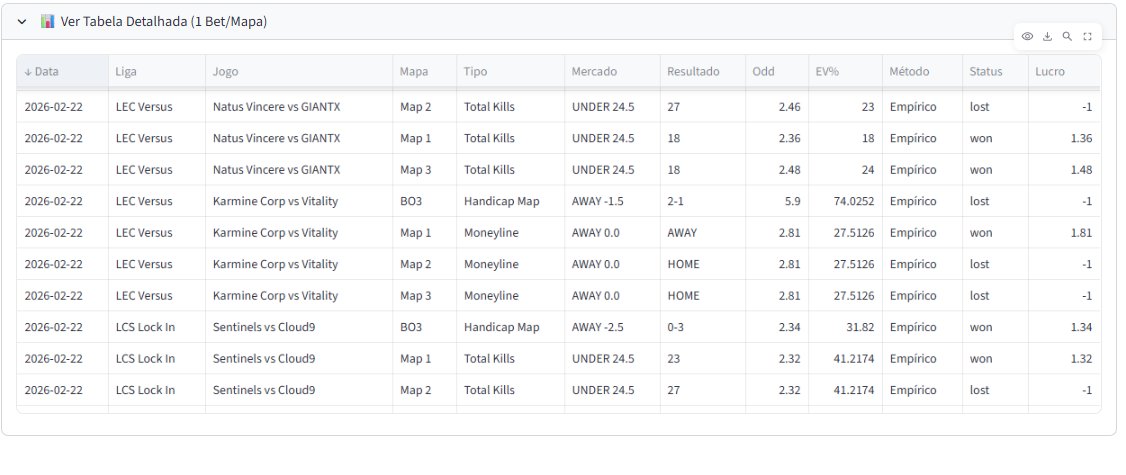Sort by the Mapa column header
Image resolution: width=1126 pixels, height=475 pixels.
point(424,72)
